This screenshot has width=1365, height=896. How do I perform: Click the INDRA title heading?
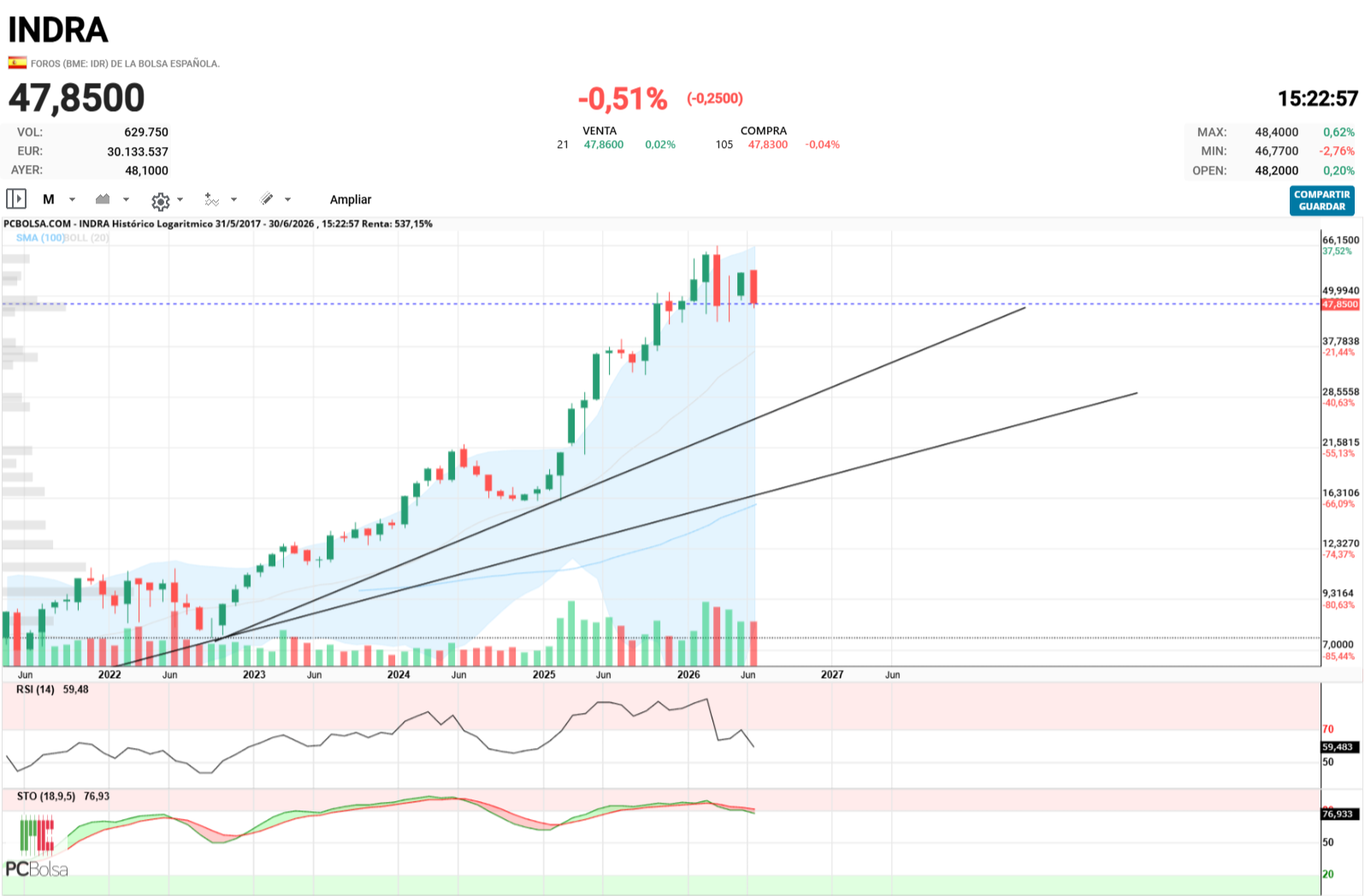(x=58, y=30)
